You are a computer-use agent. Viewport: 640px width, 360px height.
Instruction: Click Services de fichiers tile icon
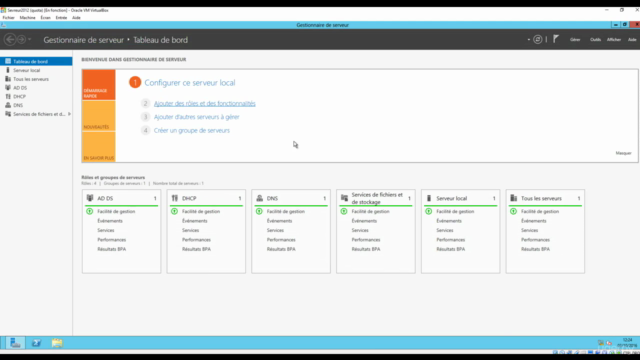click(344, 198)
